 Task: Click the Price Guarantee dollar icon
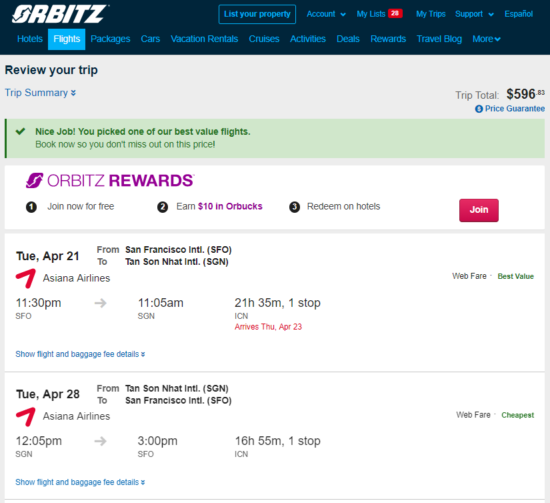click(479, 109)
